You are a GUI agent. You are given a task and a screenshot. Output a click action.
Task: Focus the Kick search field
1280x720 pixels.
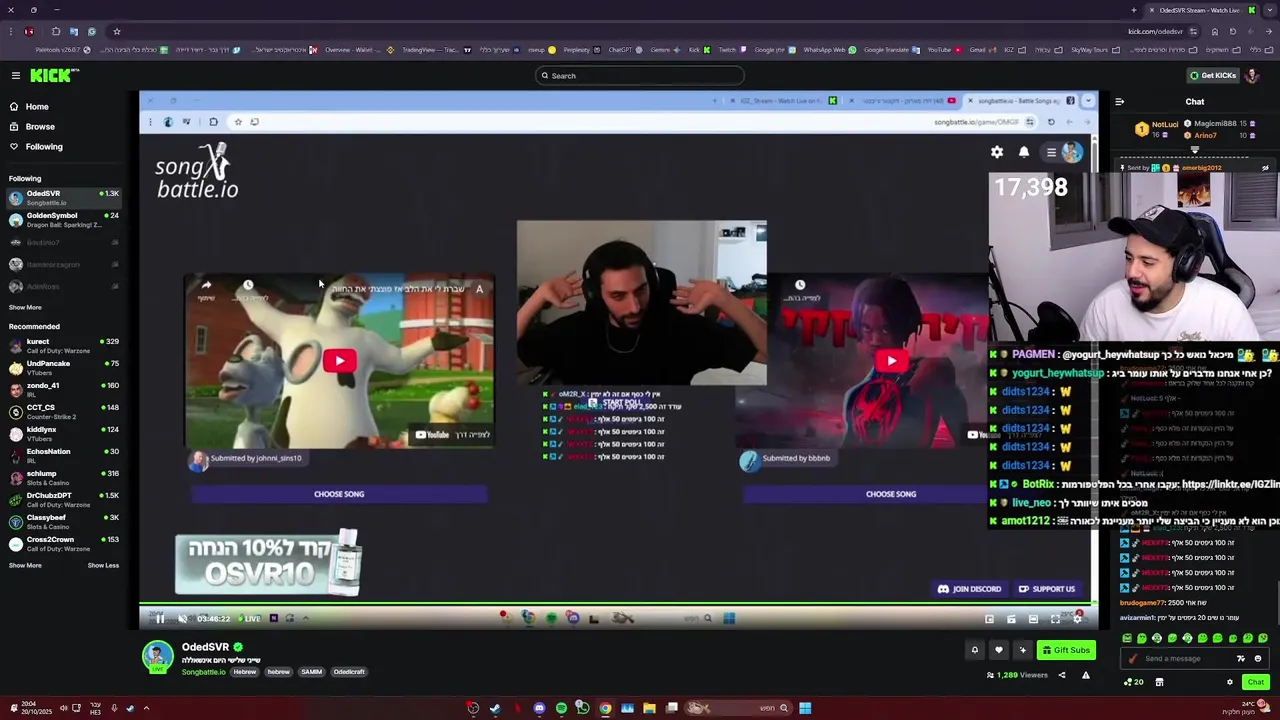point(640,76)
